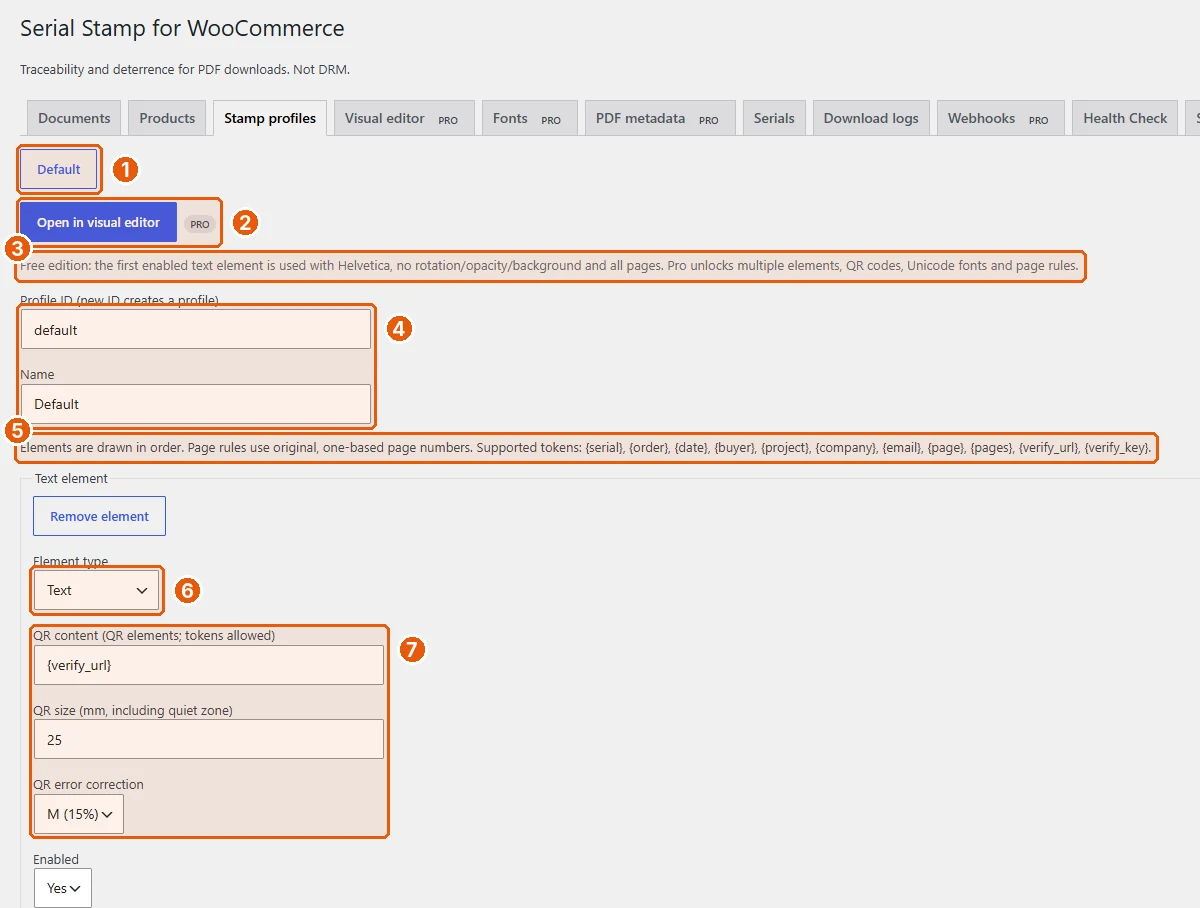Click the 'QR error correction' label
1200x908 pixels.
coord(88,784)
